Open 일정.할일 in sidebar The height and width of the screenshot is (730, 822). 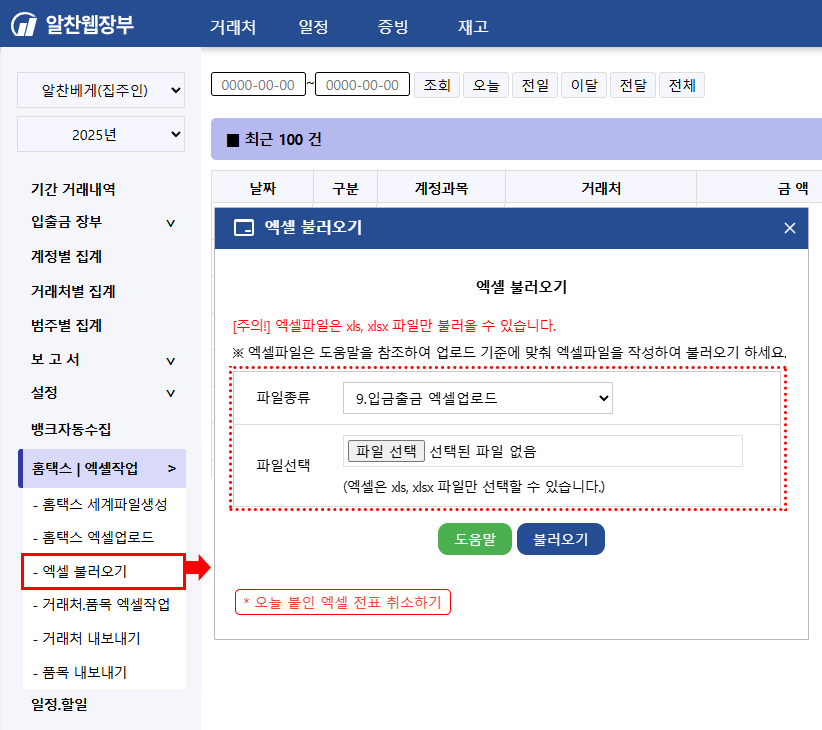pyautogui.click(x=59, y=704)
